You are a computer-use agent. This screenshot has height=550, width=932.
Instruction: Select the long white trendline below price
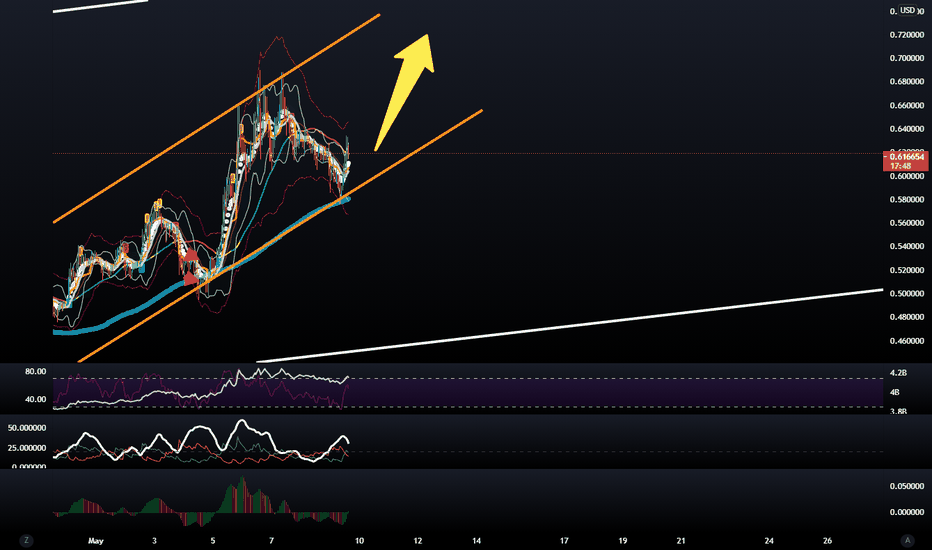coord(569,326)
